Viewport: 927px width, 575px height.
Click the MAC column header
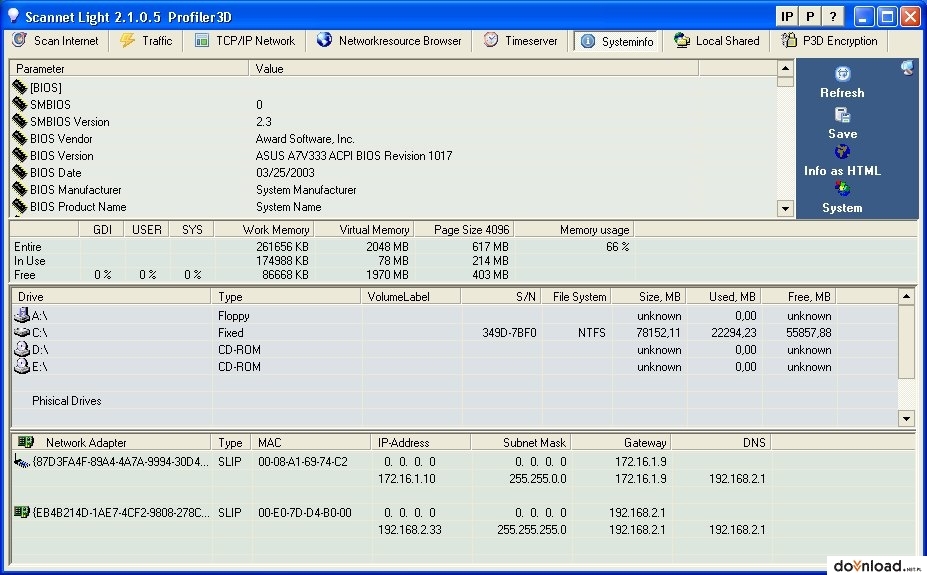pos(311,443)
